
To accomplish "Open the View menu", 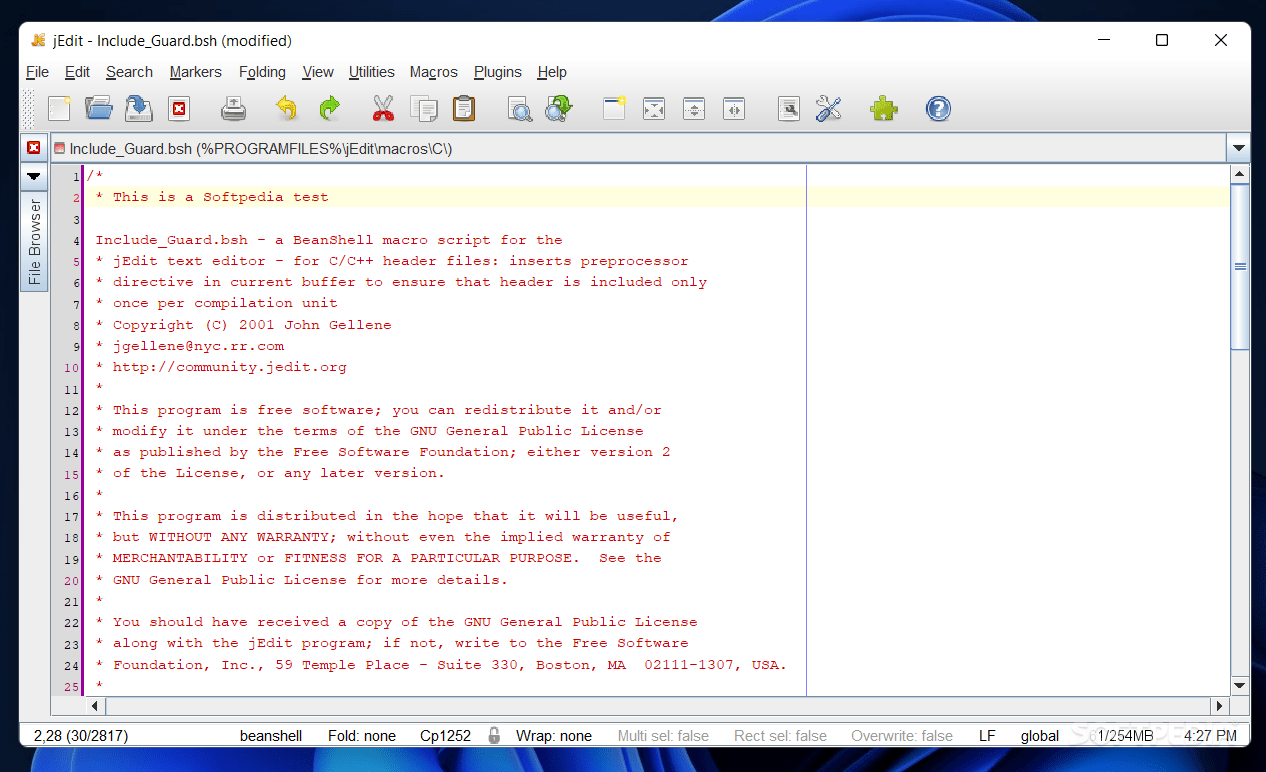I will (x=317, y=72).
